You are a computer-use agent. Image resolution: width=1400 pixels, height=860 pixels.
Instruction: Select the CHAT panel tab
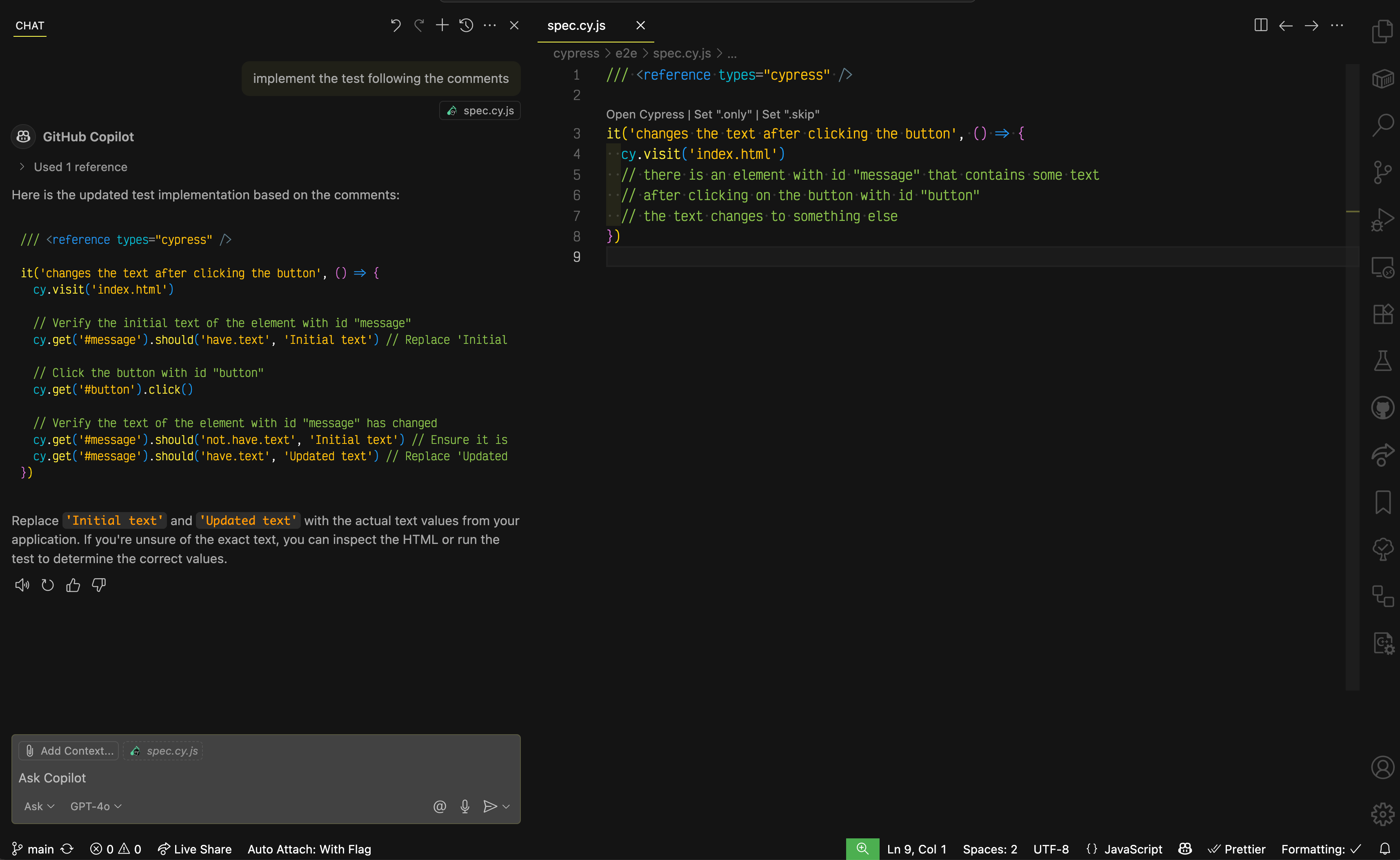coord(29,25)
